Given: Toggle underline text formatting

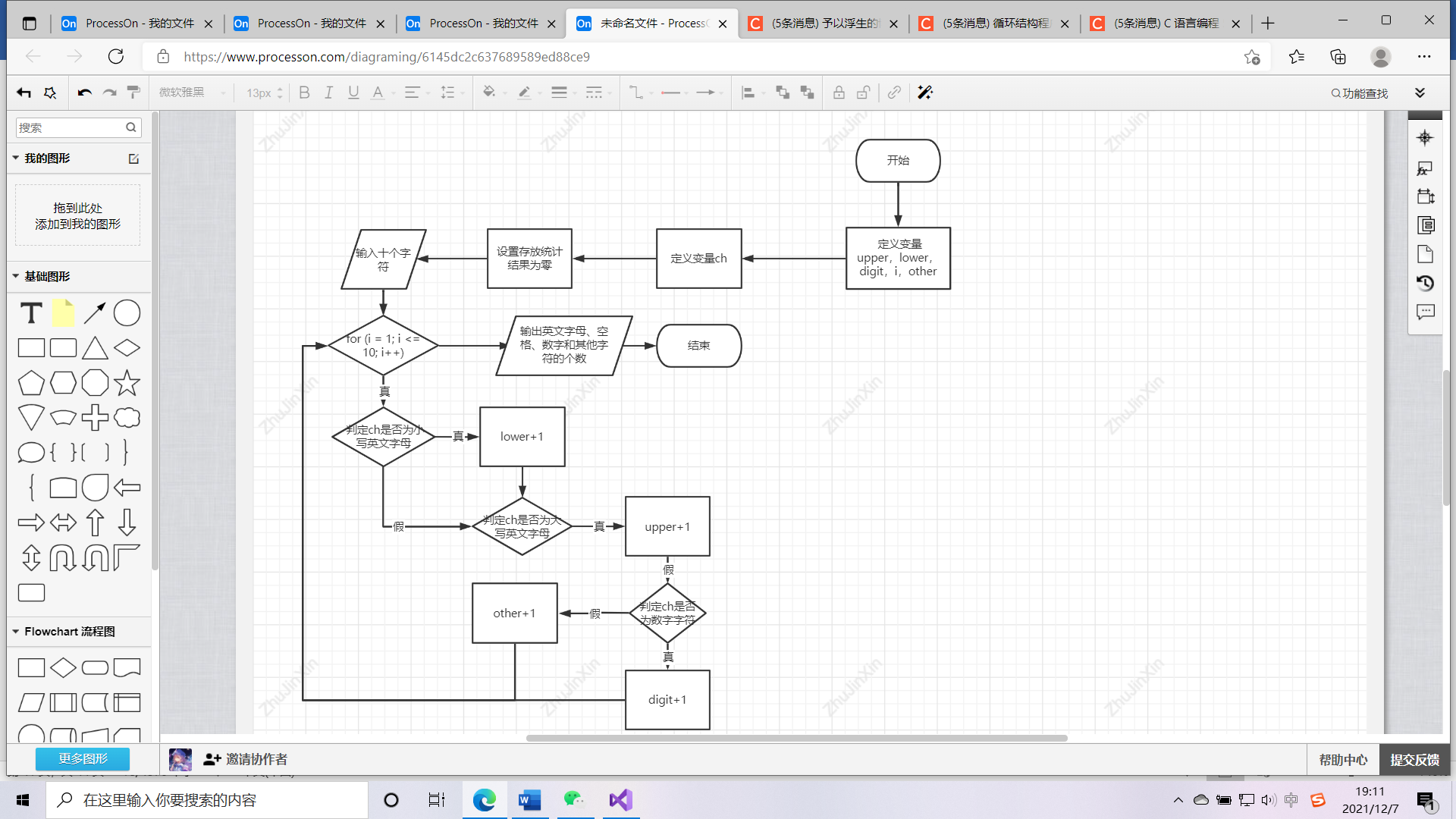Looking at the screenshot, I should coord(353,93).
